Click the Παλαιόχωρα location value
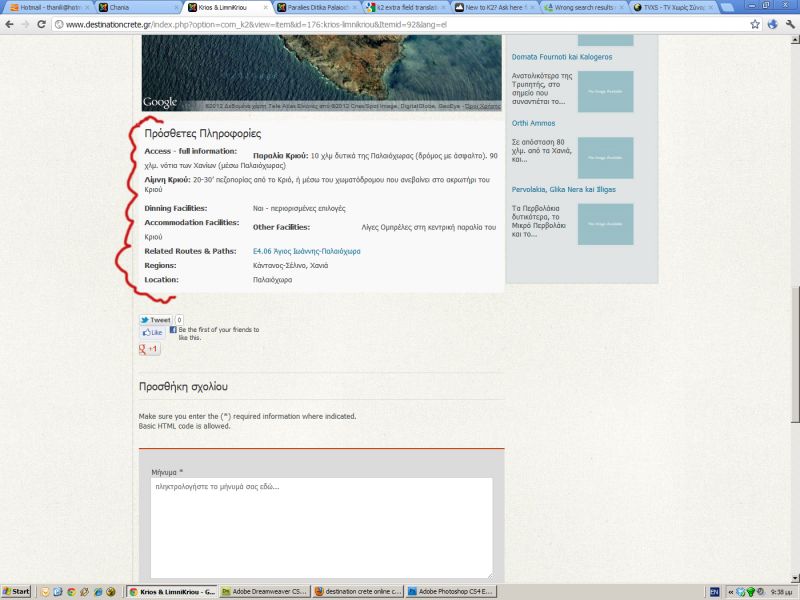The width and height of the screenshot is (800, 600). click(272, 280)
